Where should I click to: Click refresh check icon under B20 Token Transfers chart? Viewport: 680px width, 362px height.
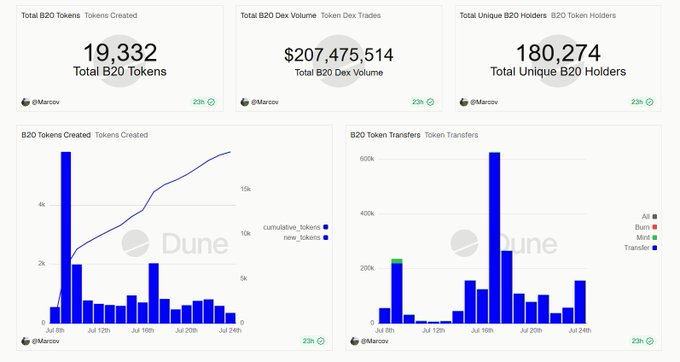(x=649, y=341)
